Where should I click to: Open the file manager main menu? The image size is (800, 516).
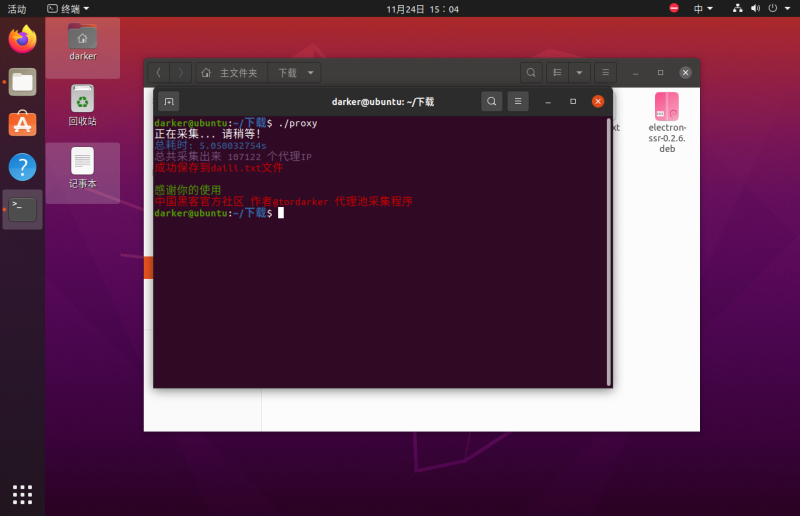(x=605, y=73)
